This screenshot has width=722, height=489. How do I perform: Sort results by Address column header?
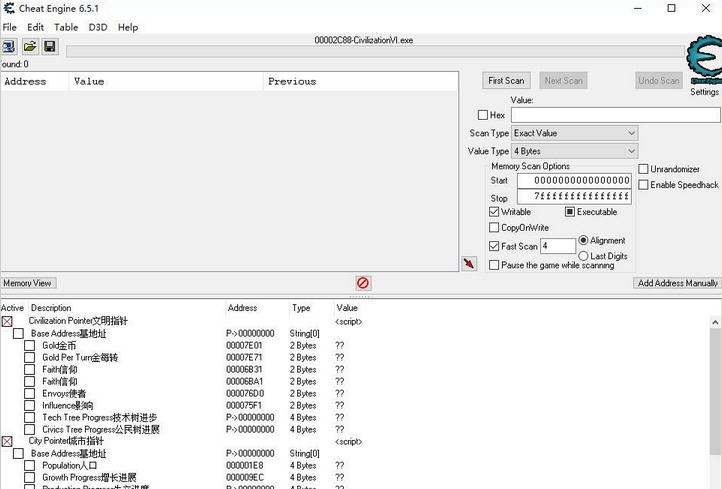pyautogui.click(x=35, y=82)
